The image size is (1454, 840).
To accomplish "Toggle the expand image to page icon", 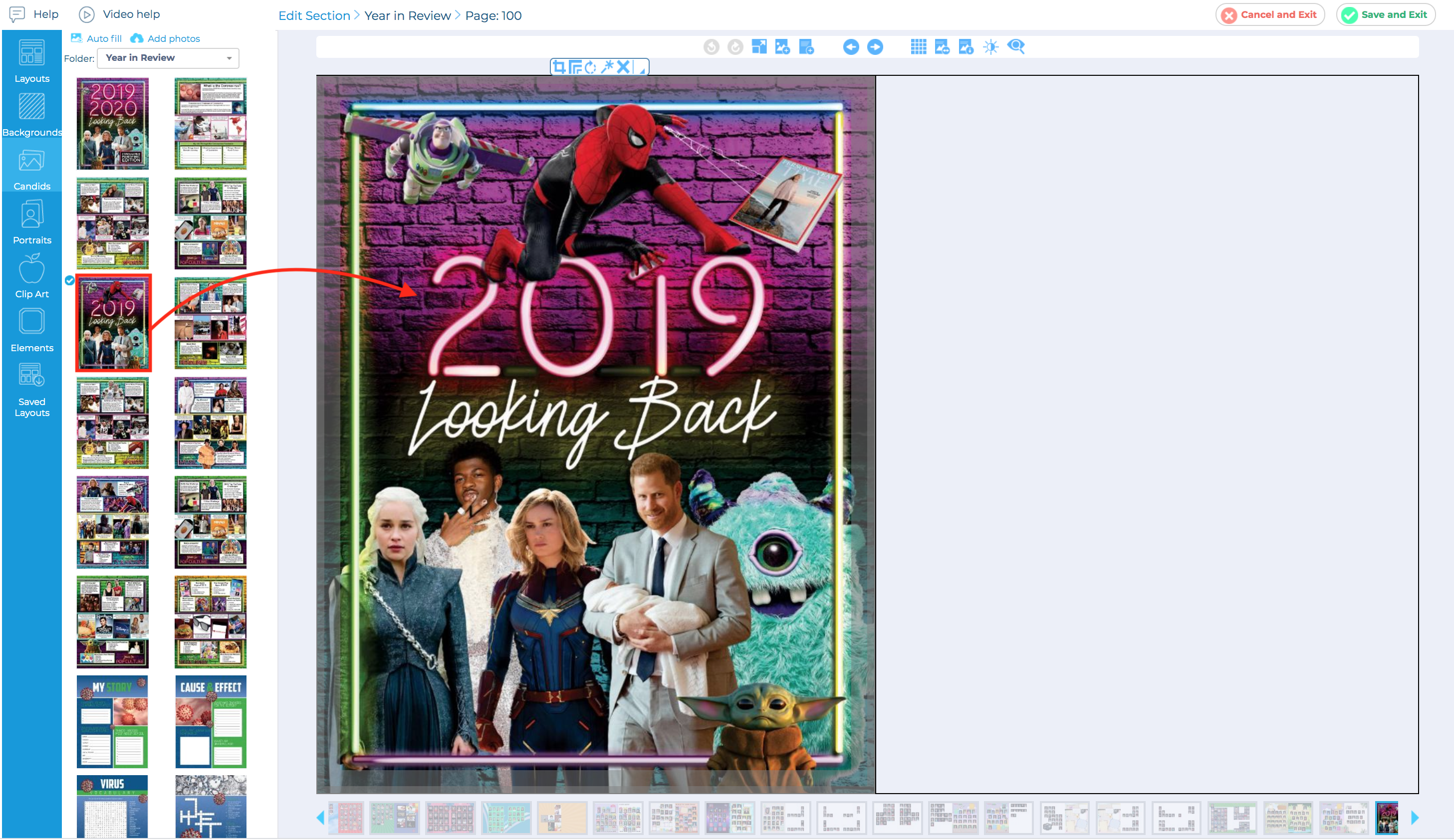I will pos(759,47).
